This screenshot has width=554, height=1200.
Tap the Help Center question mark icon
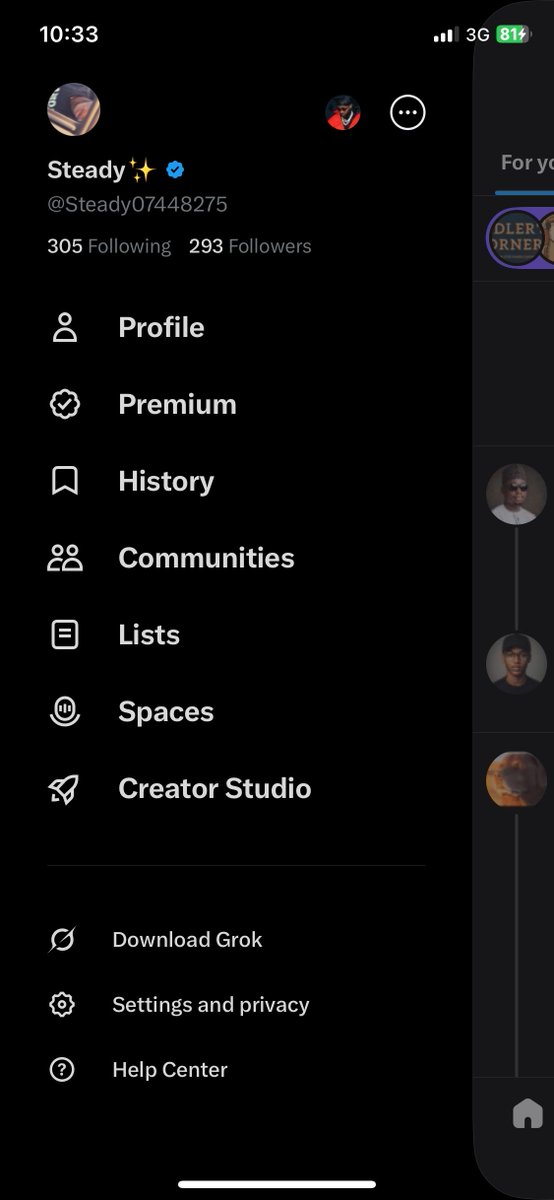coord(62,1070)
